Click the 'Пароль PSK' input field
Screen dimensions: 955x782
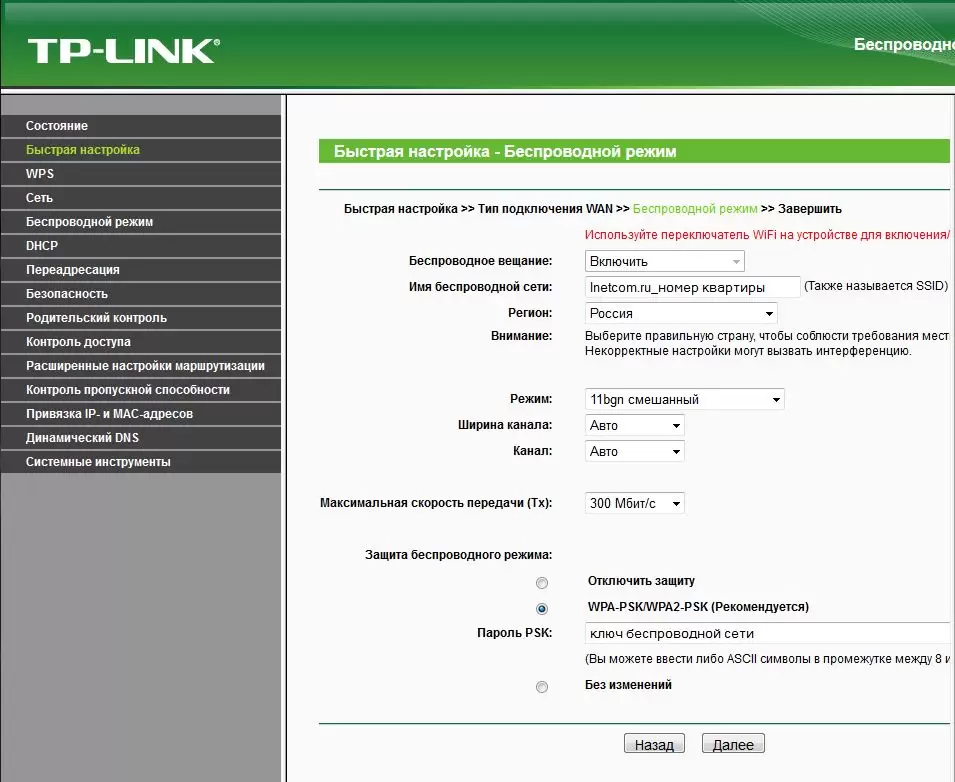(x=766, y=633)
